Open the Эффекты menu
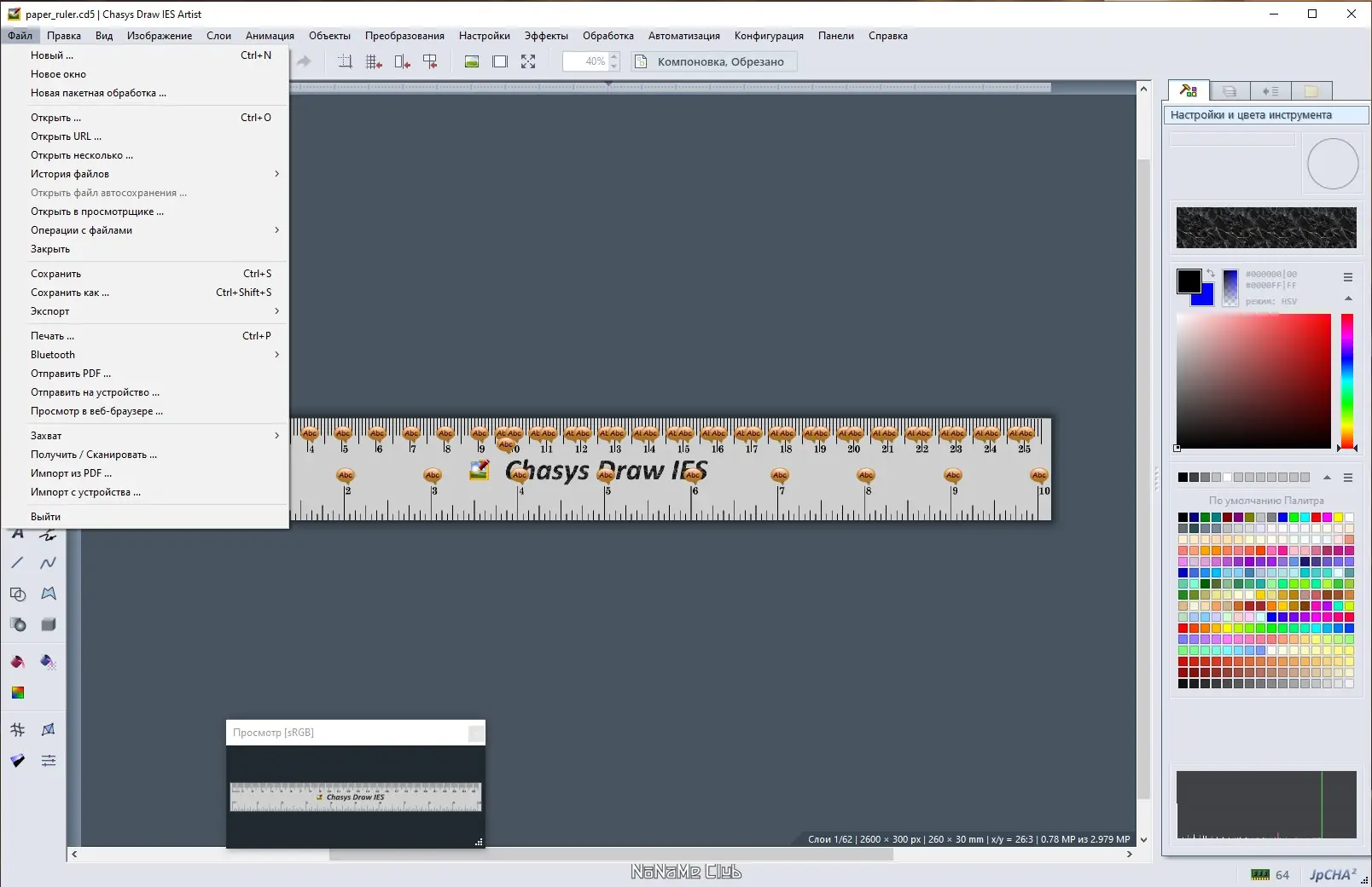Viewport: 1372px width, 887px height. coord(546,36)
